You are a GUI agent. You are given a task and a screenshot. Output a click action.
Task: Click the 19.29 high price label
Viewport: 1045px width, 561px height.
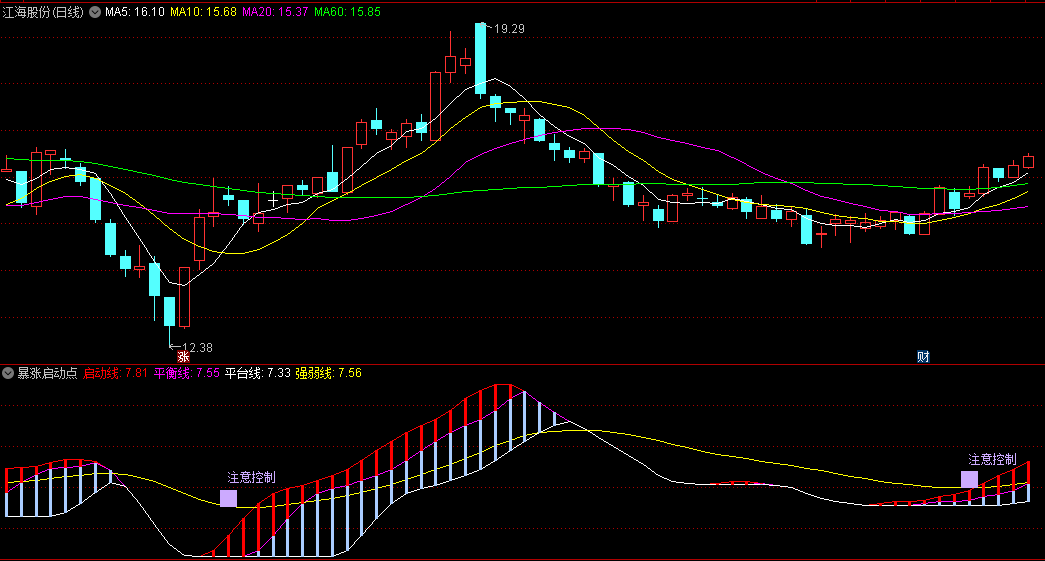pyautogui.click(x=510, y=29)
